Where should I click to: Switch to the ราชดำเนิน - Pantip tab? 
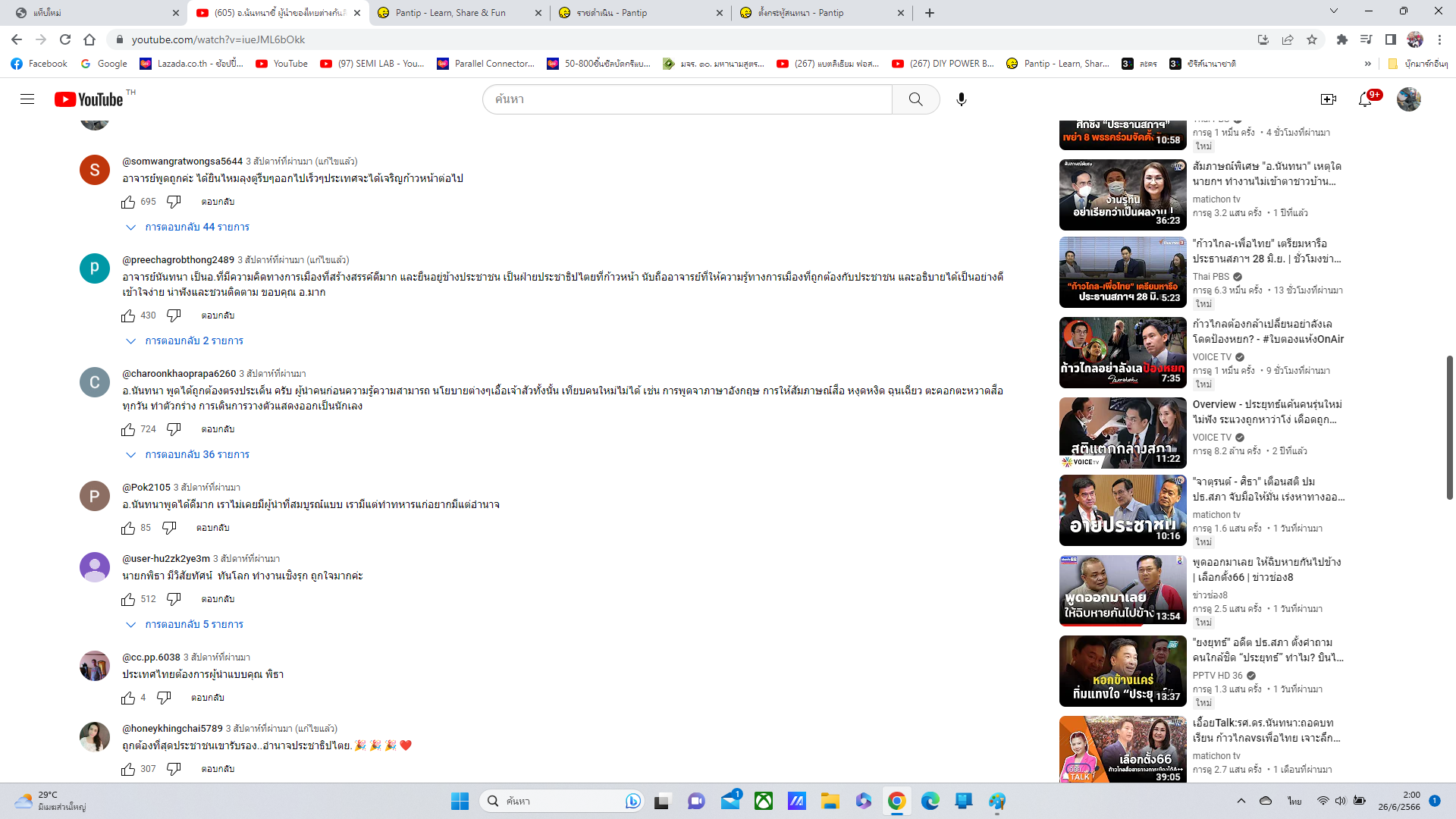click(641, 13)
